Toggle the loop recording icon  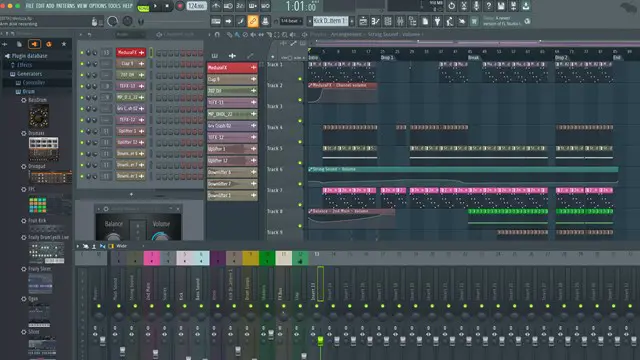click(265, 6)
